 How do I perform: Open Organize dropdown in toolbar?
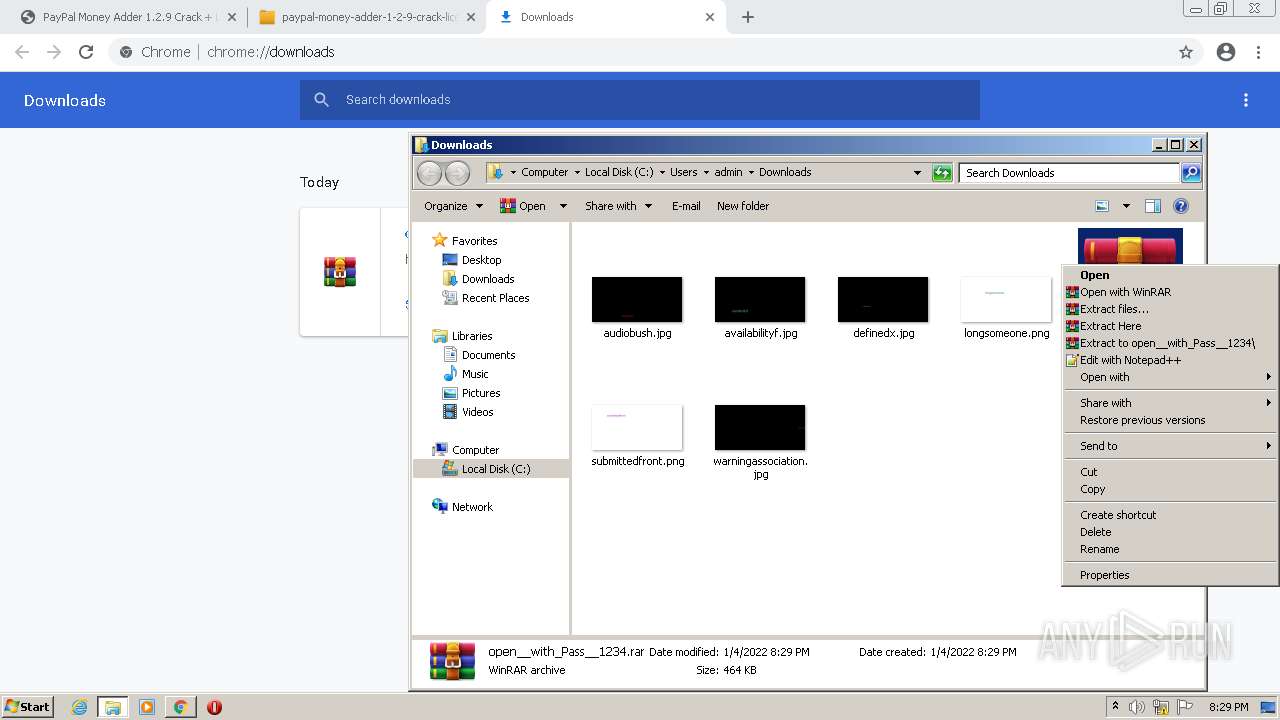click(x=453, y=206)
